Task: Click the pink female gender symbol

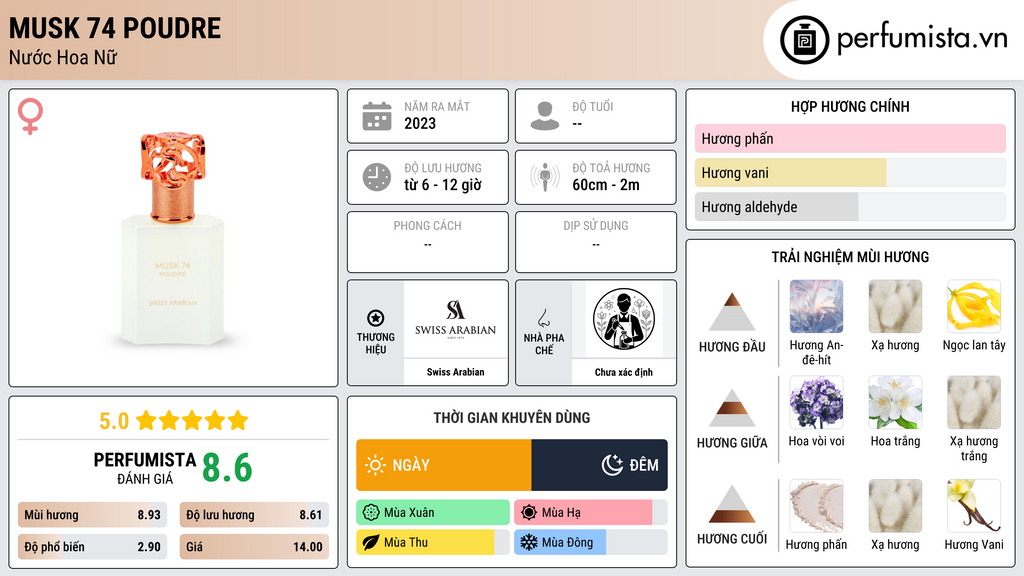Action: tap(30, 116)
